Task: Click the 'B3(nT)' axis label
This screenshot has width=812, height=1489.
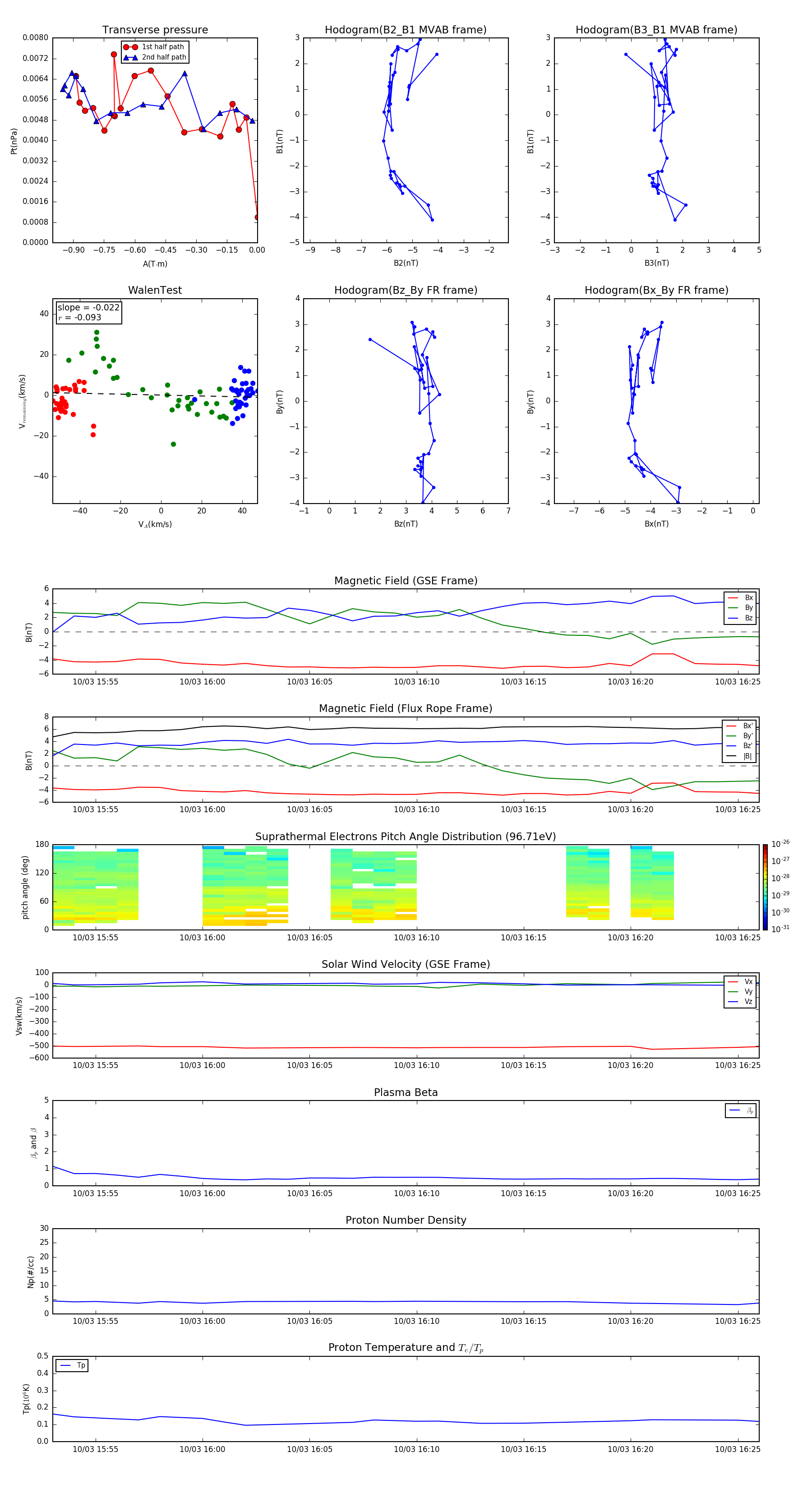Action: click(x=656, y=263)
